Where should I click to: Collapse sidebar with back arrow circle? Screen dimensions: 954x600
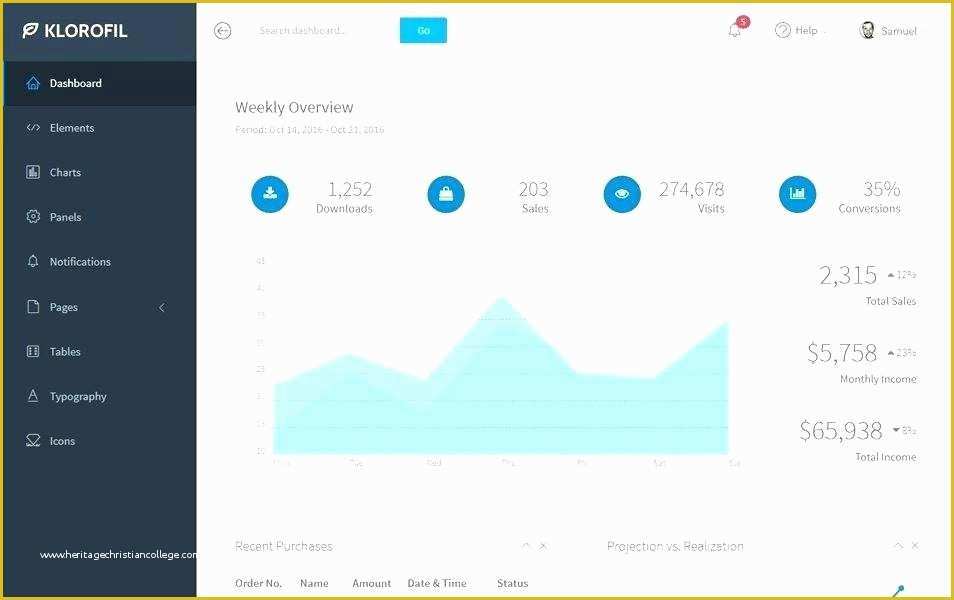coord(223,30)
